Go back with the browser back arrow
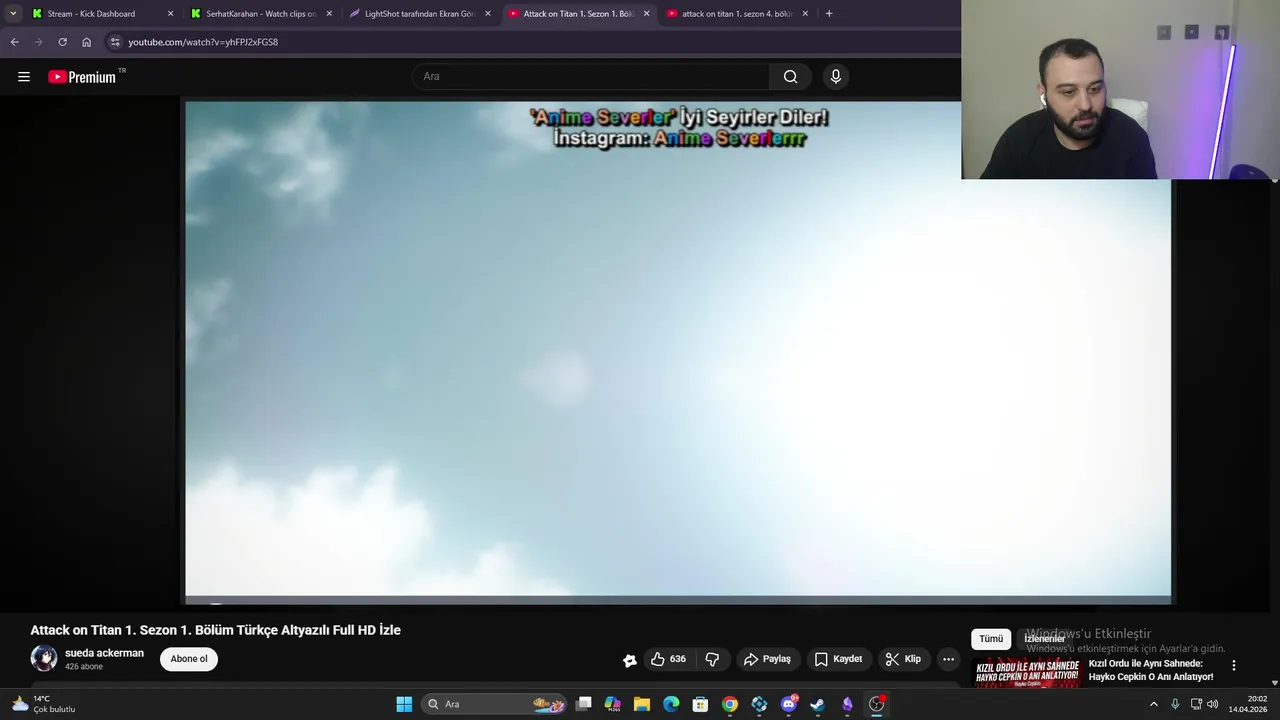This screenshot has height=720, width=1280. tap(14, 42)
